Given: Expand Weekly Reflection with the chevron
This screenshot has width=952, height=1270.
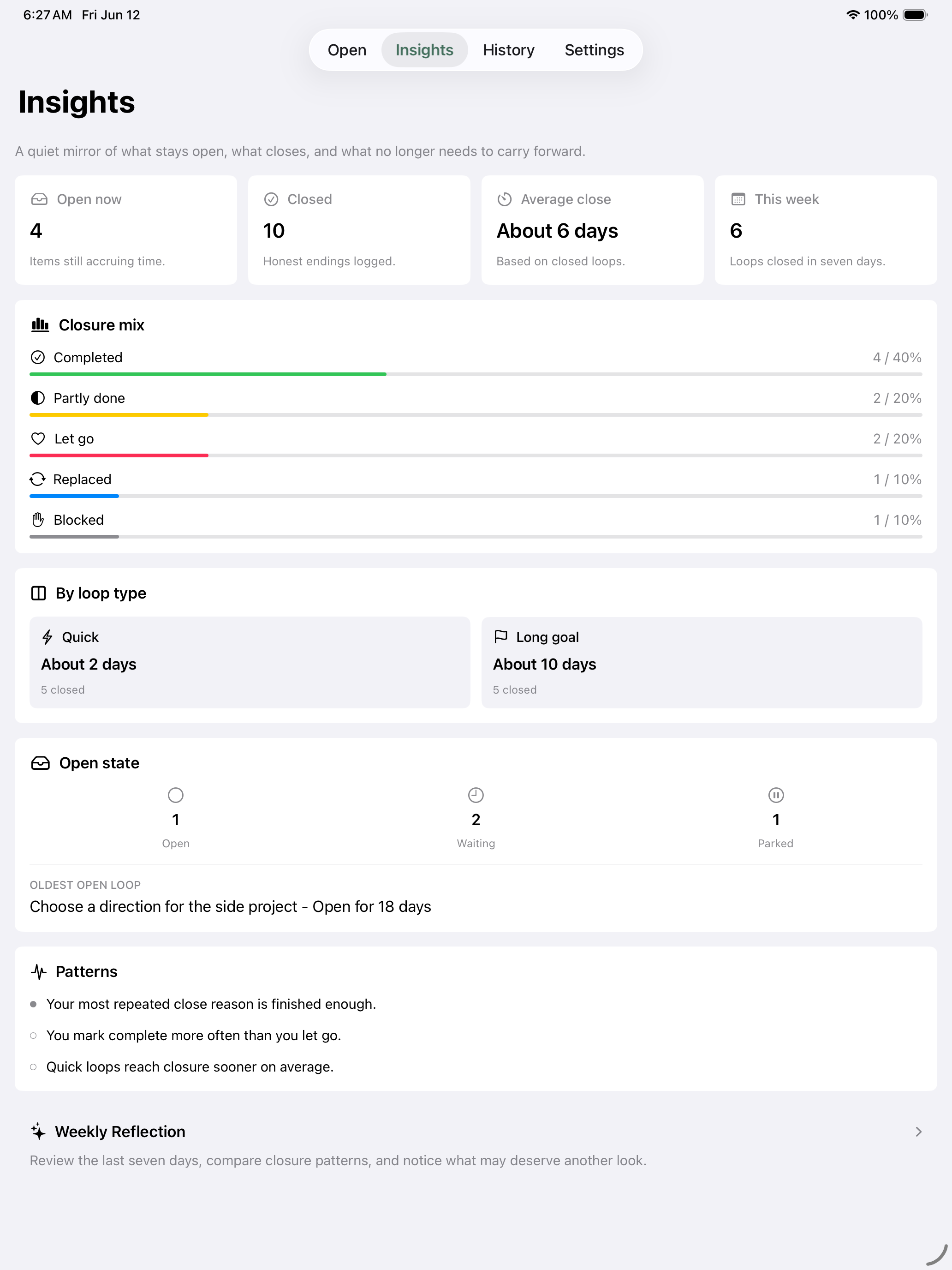Looking at the screenshot, I should [919, 1132].
